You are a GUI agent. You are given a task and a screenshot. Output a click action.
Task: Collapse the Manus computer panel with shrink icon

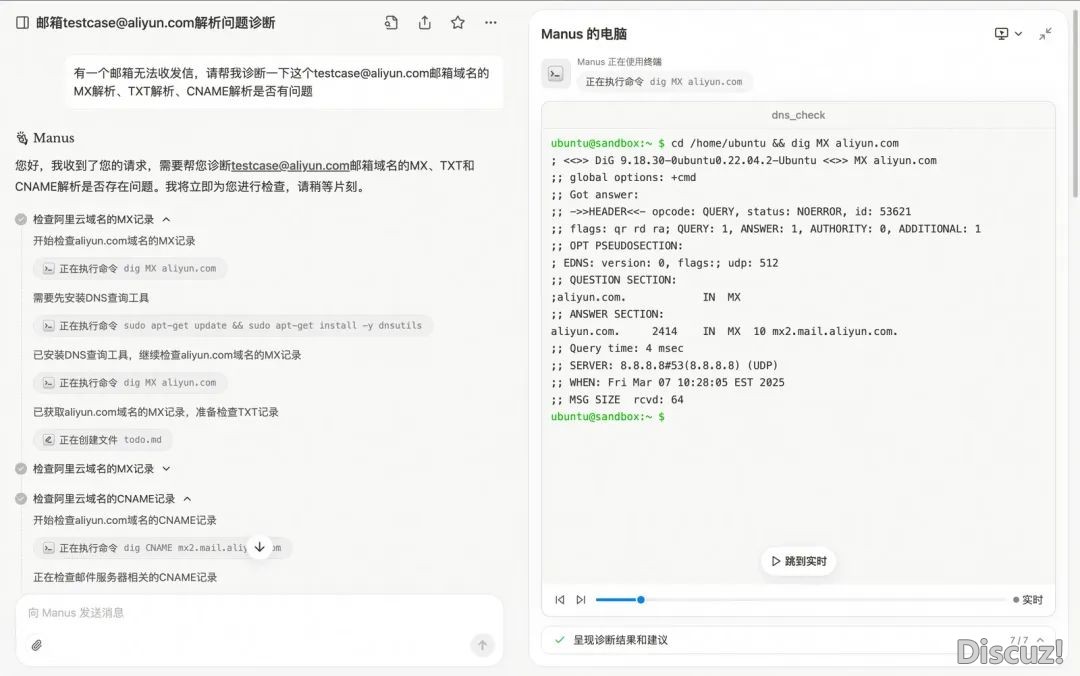pos(1045,34)
